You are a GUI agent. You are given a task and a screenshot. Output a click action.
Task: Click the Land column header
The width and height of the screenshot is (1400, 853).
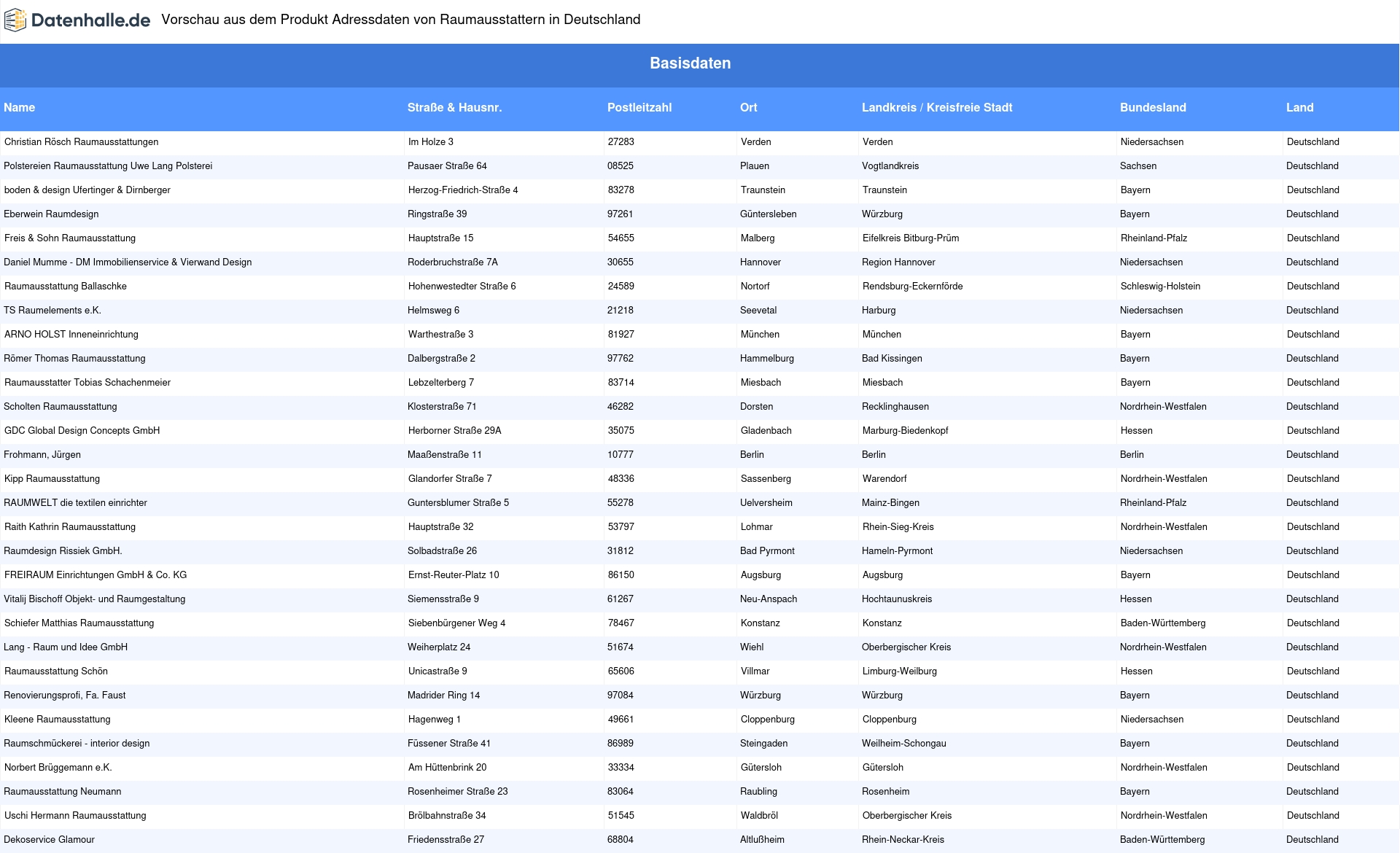[1299, 107]
